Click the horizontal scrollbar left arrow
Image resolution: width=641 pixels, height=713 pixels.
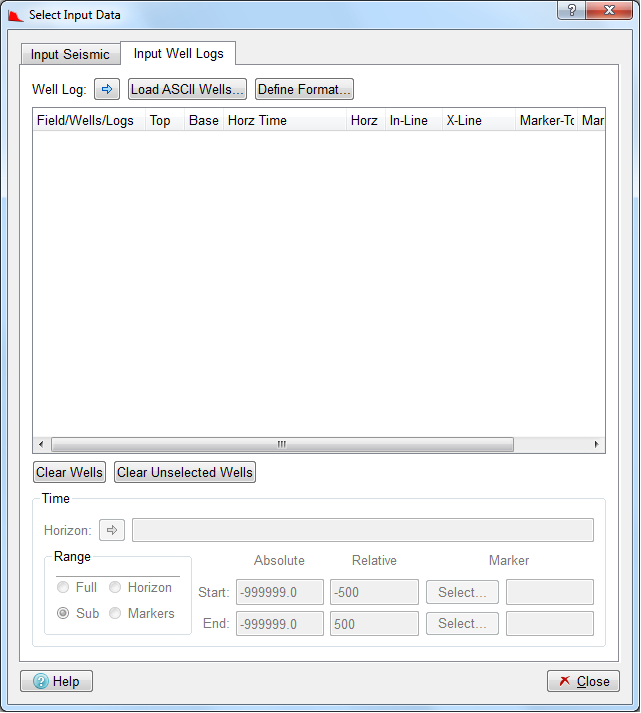coord(41,444)
